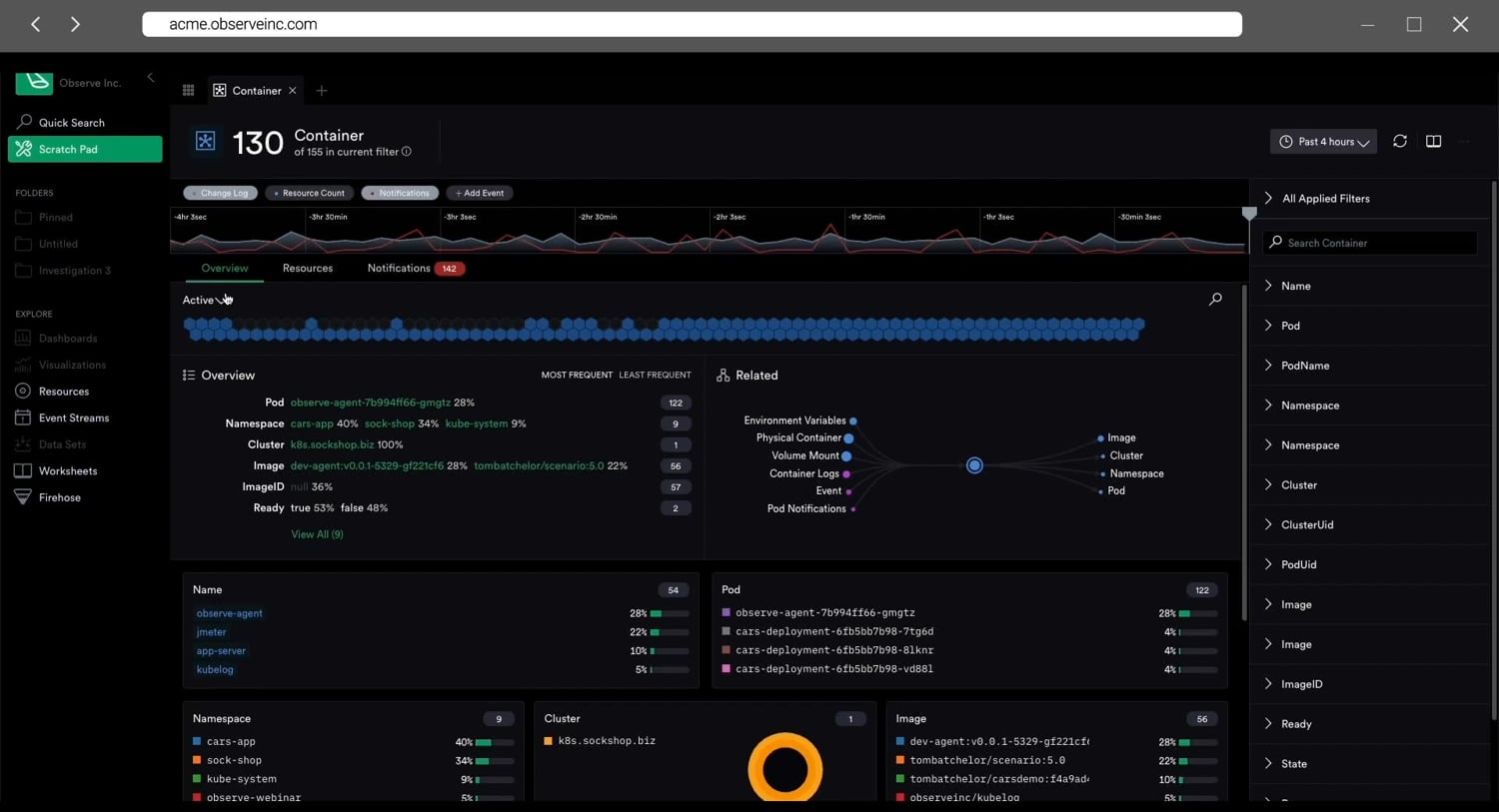
Task: Open the Notifications tab with 142 badge
Action: coord(416,268)
